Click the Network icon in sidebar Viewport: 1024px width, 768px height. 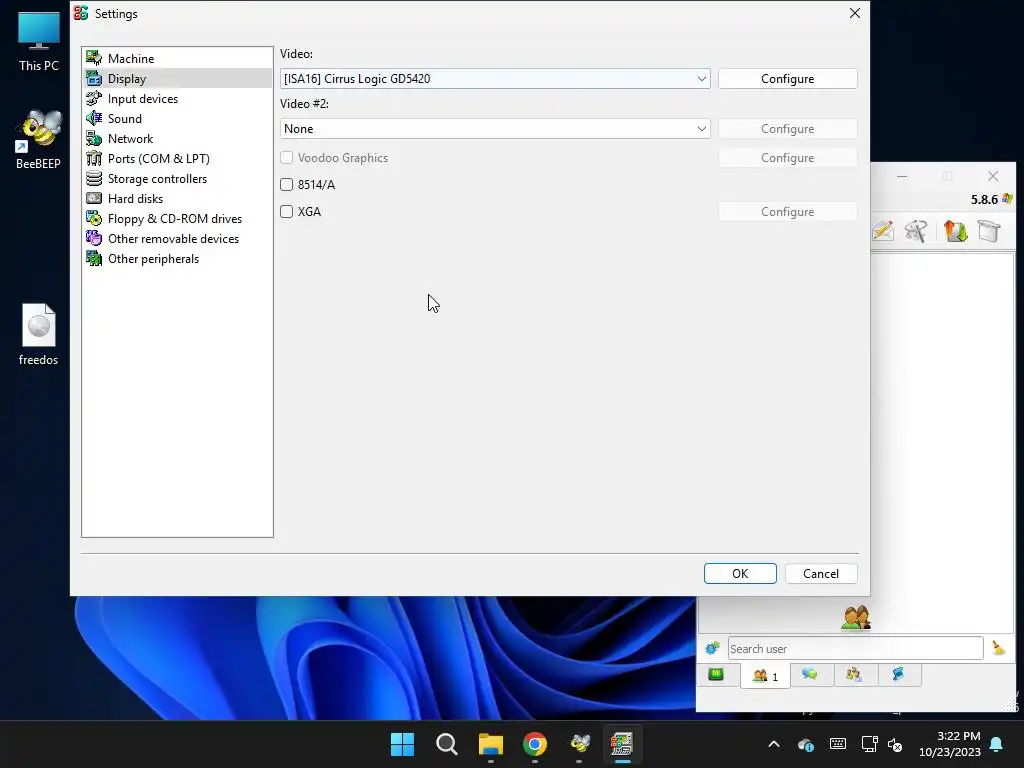tap(94, 138)
